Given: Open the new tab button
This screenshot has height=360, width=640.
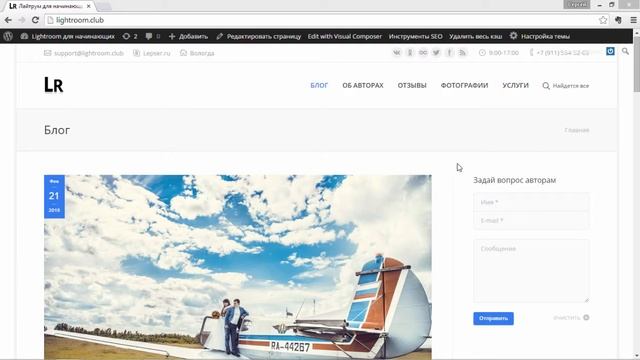Looking at the screenshot, I should (104, 6).
